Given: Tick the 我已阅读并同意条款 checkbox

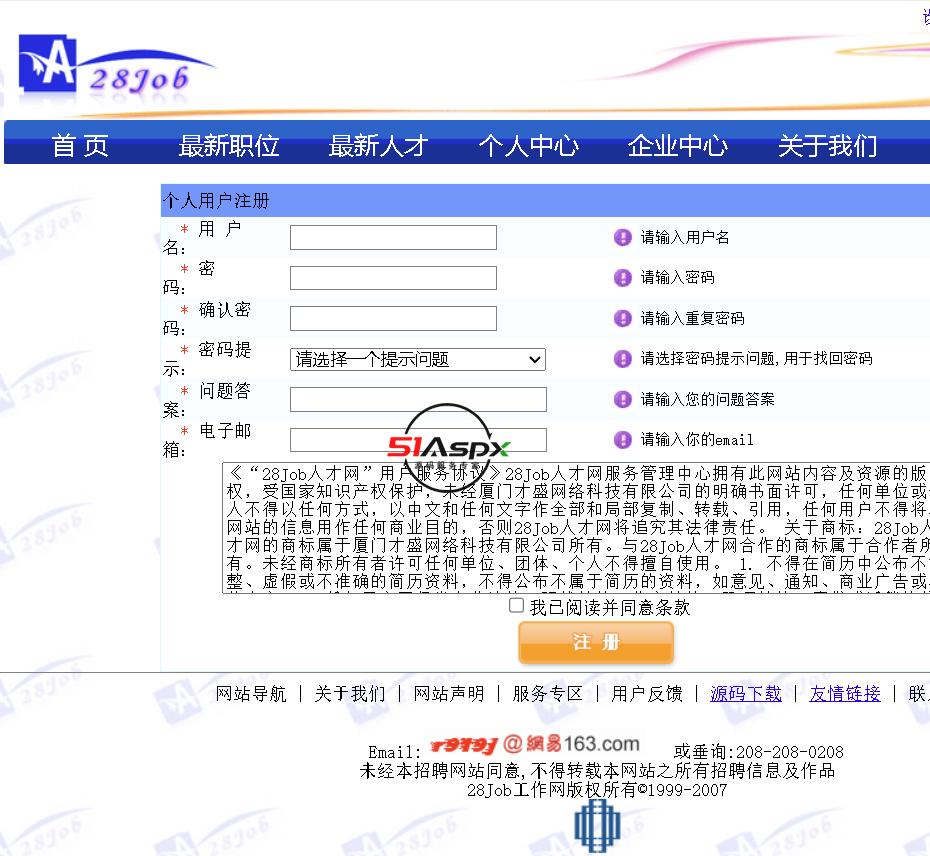Looking at the screenshot, I should pyautogui.click(x=517, y=605).
